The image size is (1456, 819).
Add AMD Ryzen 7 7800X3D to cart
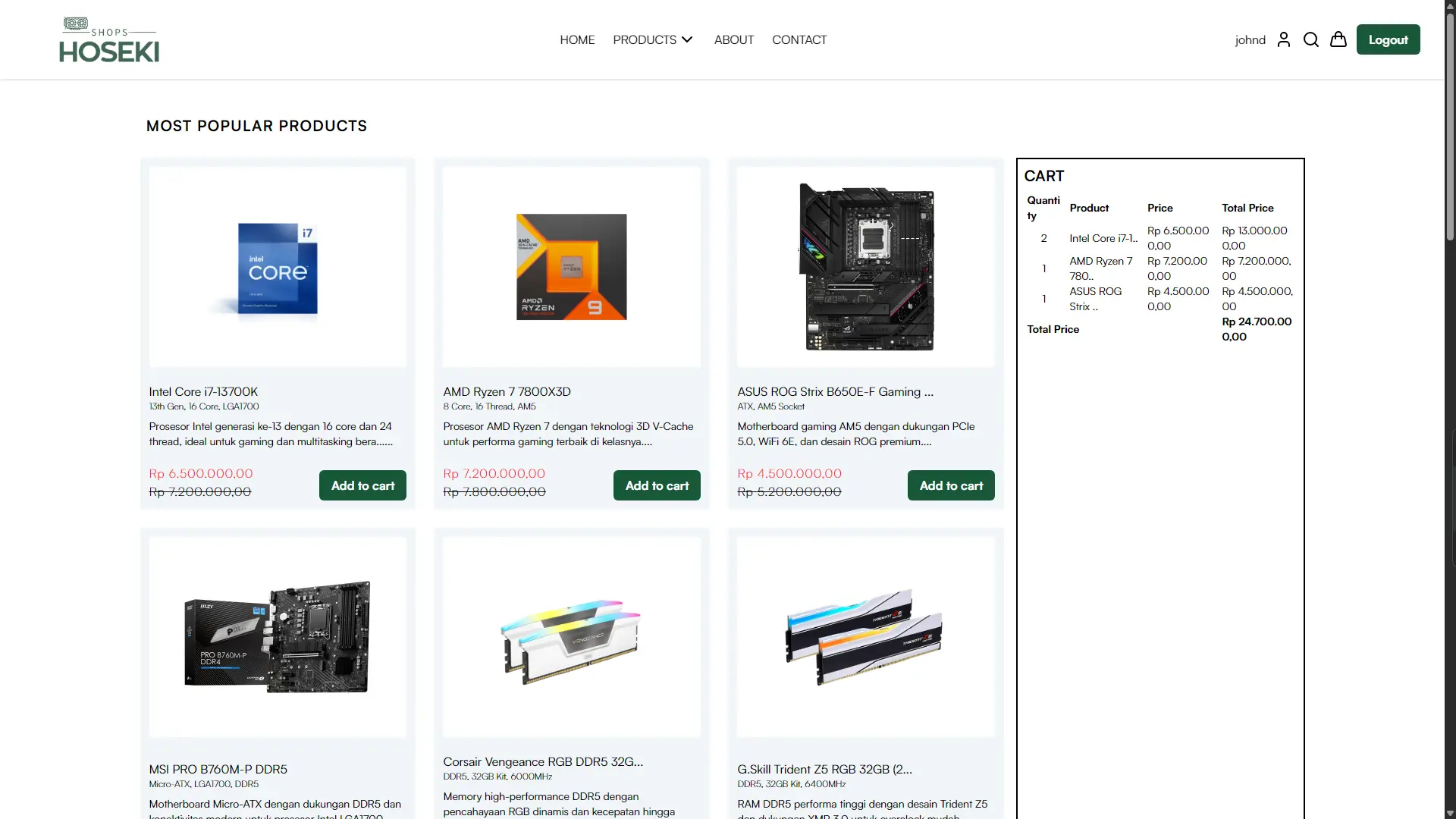pos(657,485)
